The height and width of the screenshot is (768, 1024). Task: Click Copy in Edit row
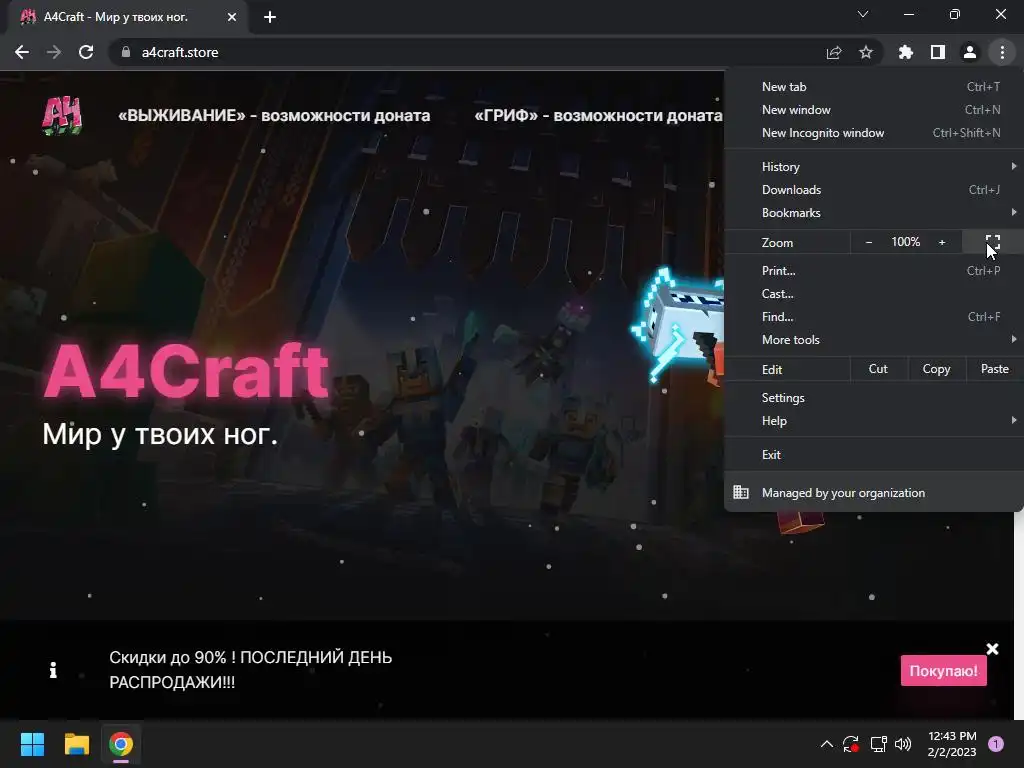(x=936, y=369)
